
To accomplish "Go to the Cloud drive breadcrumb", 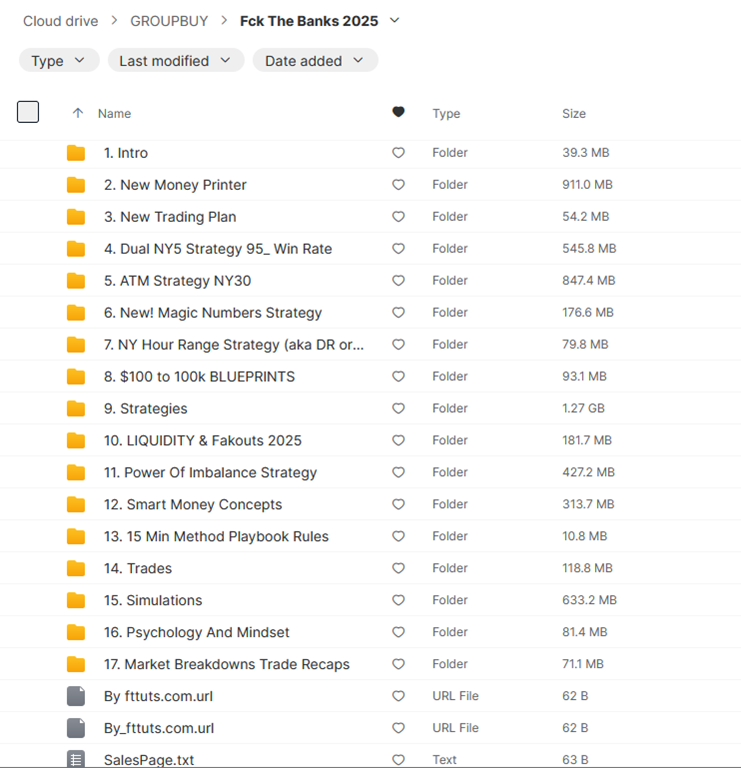I will point(61,20).
